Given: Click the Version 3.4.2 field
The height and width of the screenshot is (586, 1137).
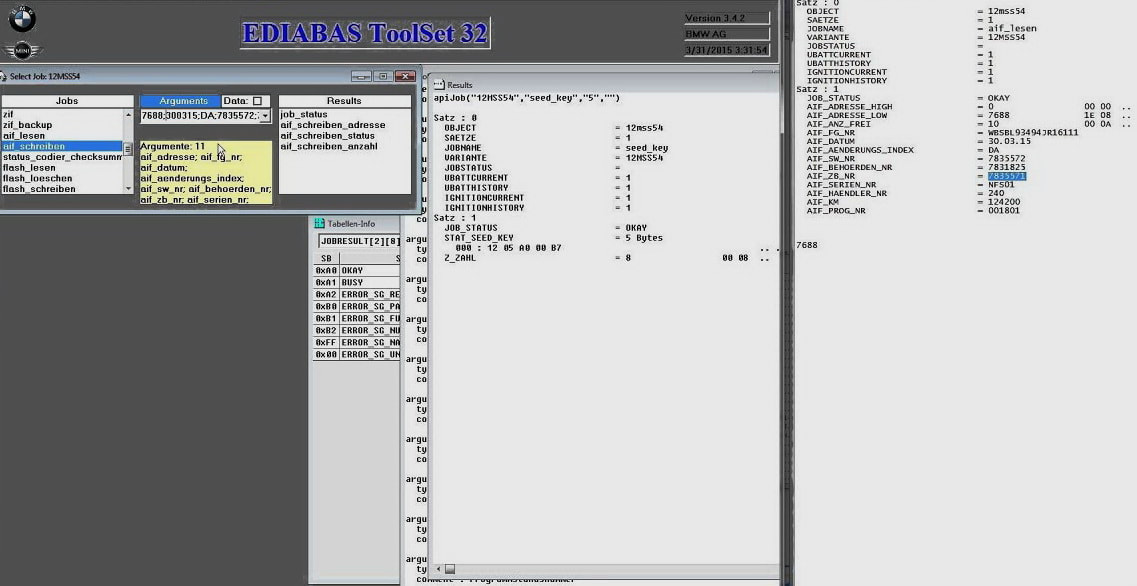Looking at the screenshot, I should click(x=727, y=18).
